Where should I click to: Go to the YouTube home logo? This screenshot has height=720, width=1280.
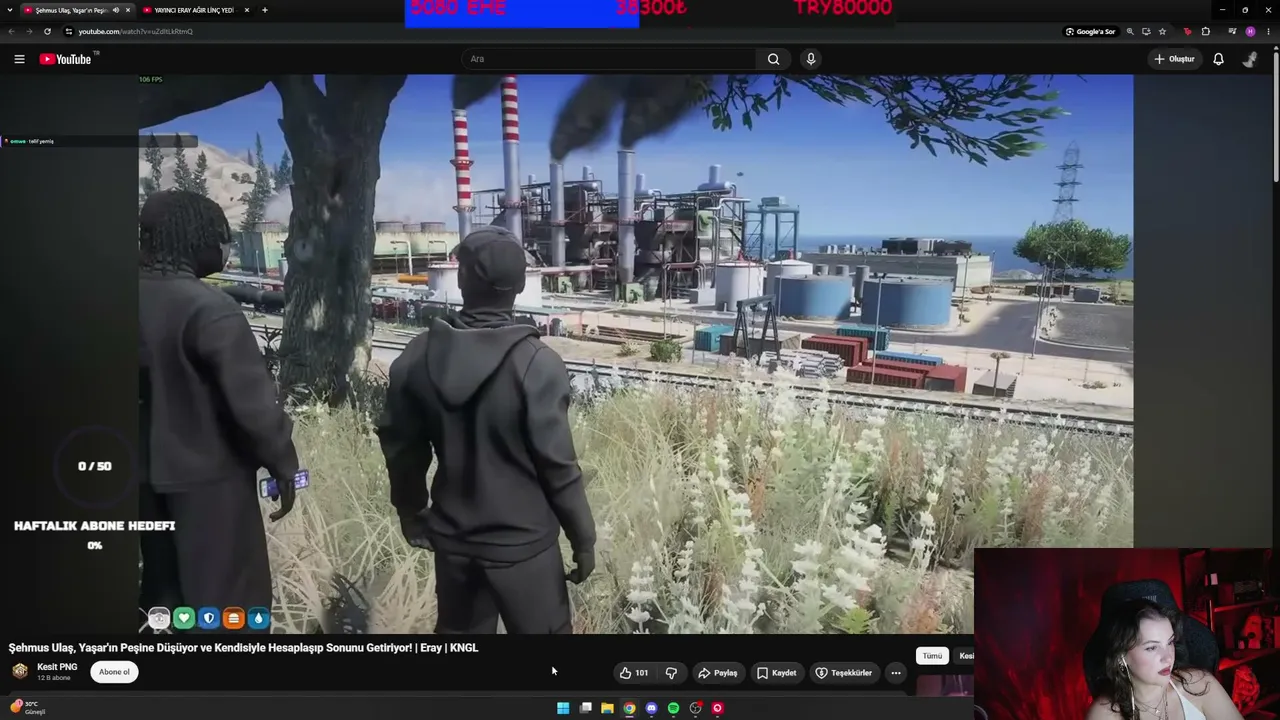coord(66,59)
